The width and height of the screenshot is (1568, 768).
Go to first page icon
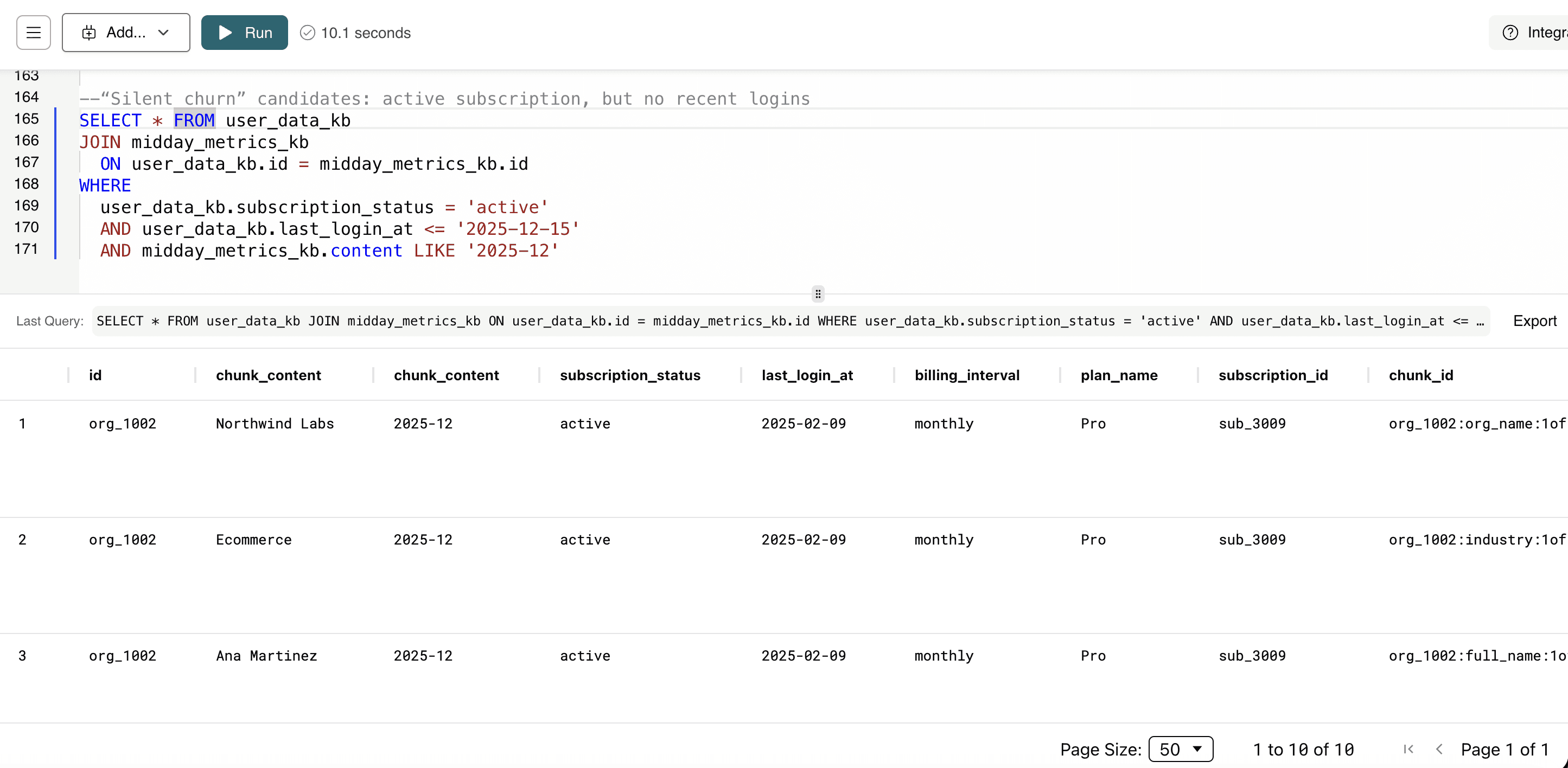[x=1408, y=748]
